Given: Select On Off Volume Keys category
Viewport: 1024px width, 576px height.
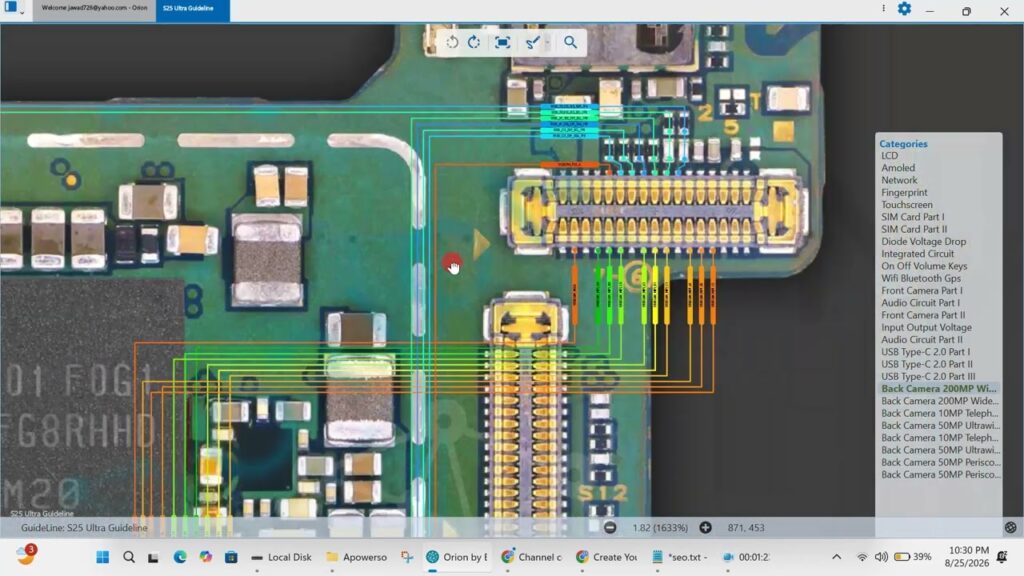Looking at the screenshot, I should click(924, 266).
